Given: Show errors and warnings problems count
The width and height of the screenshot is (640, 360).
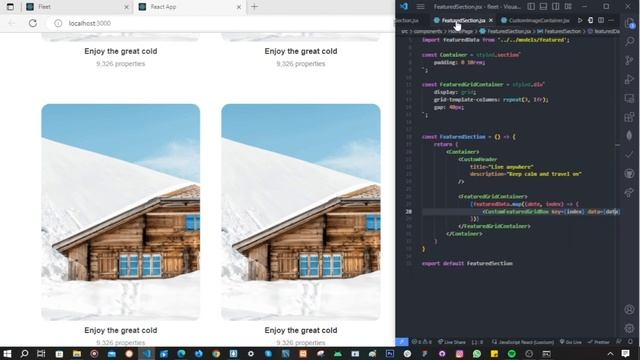Looking at the screenshot, I should (422, 342).
